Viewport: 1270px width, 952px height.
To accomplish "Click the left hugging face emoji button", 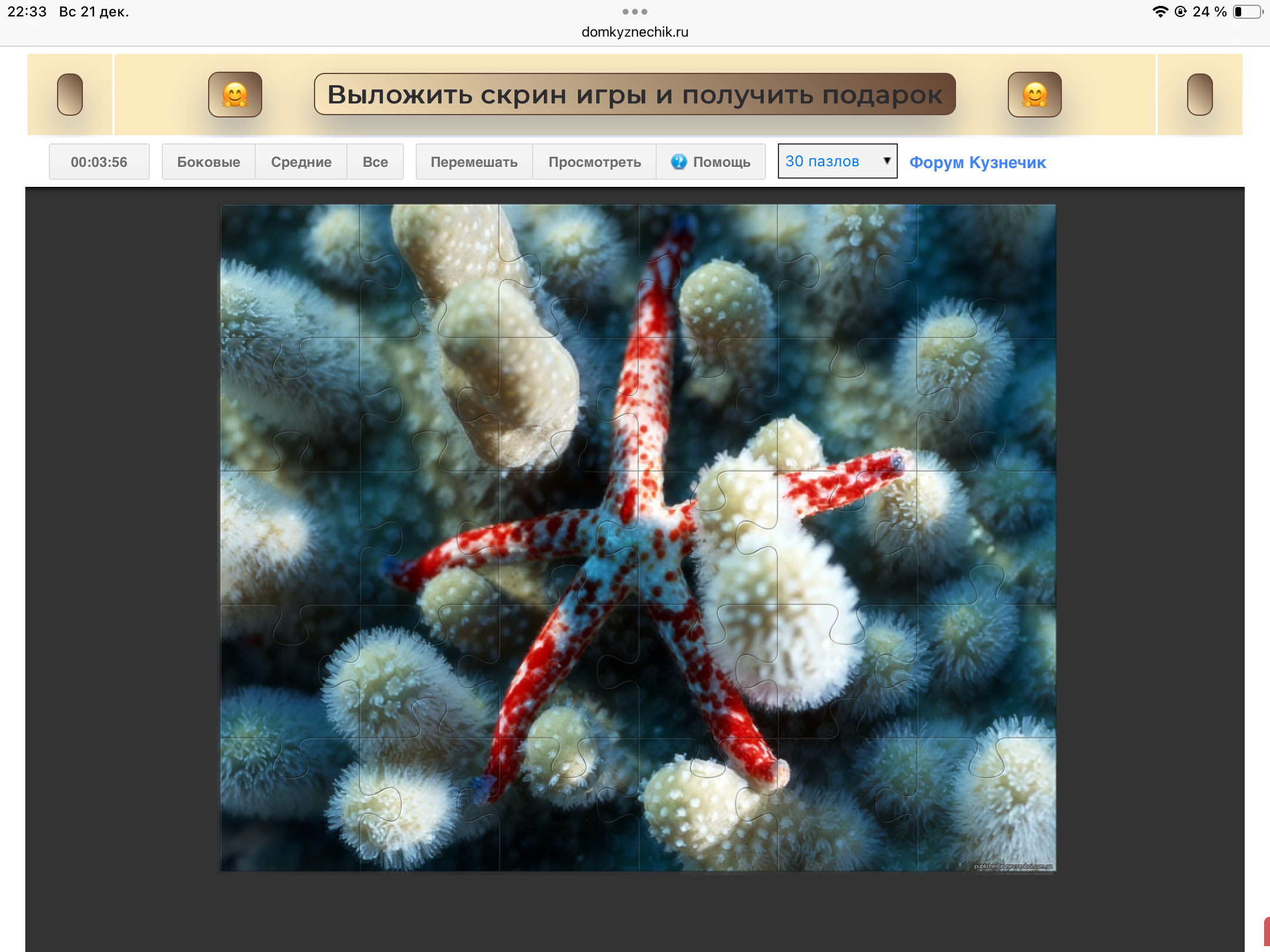I will click(x=235, y=95).
